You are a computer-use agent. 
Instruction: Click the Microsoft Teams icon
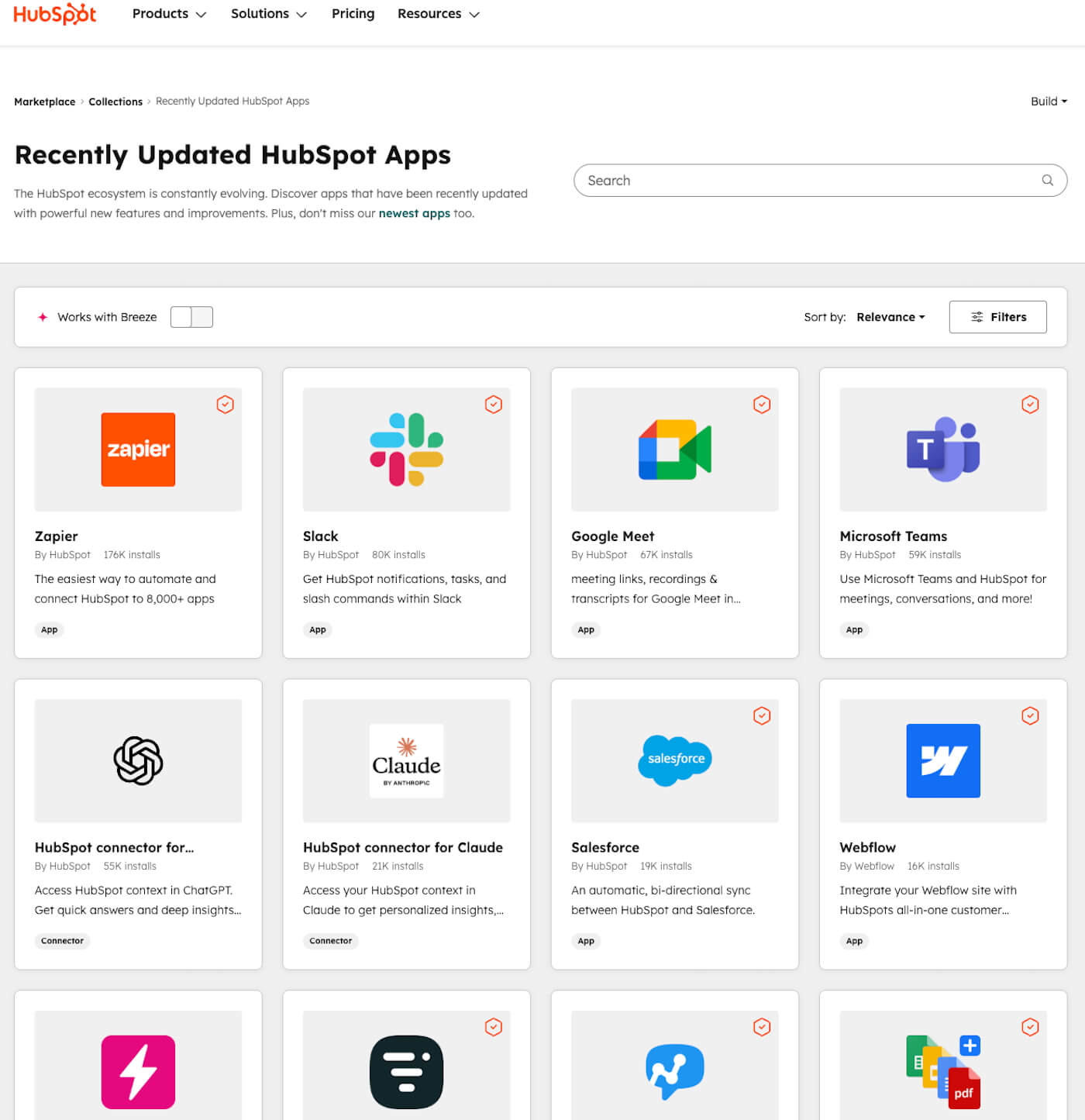942,450
